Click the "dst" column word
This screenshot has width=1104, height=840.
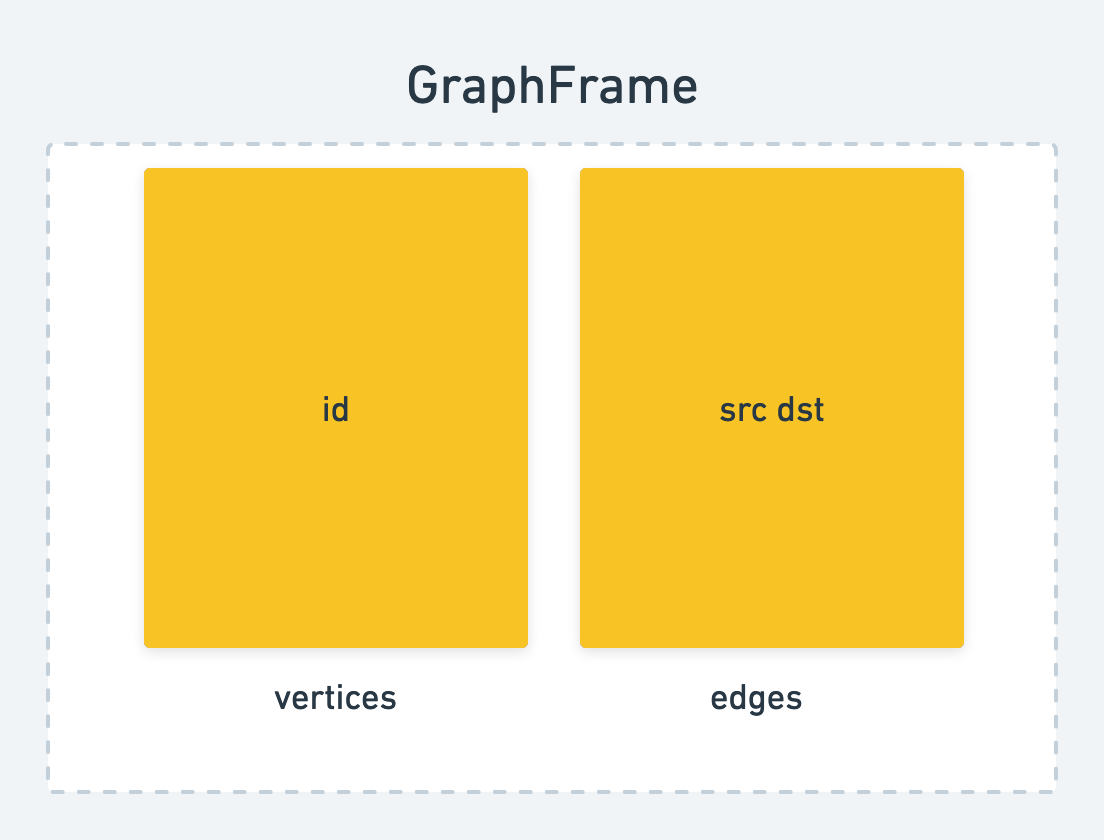(x=801, y=409)
